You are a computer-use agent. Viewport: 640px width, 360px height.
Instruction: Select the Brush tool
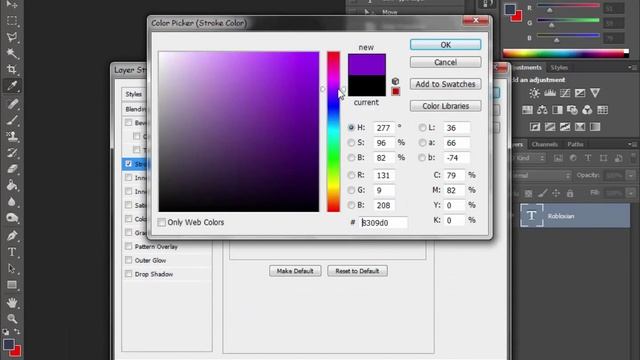12,120
